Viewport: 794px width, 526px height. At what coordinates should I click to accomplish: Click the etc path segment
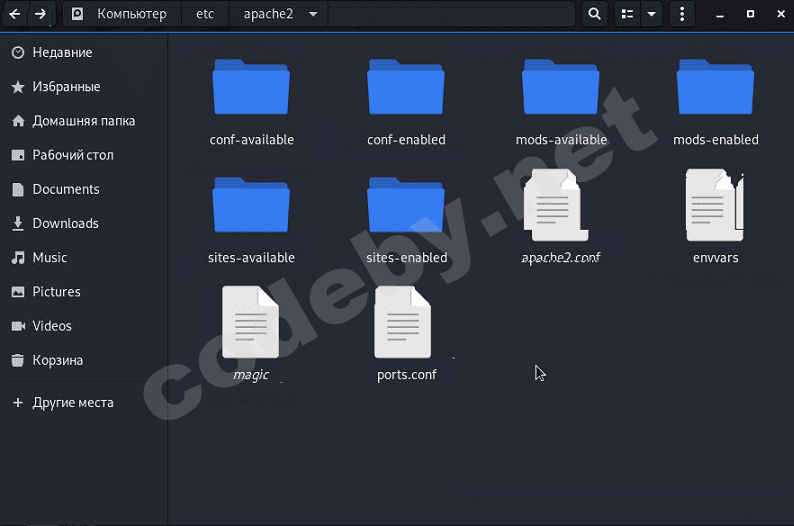(205, 14)
